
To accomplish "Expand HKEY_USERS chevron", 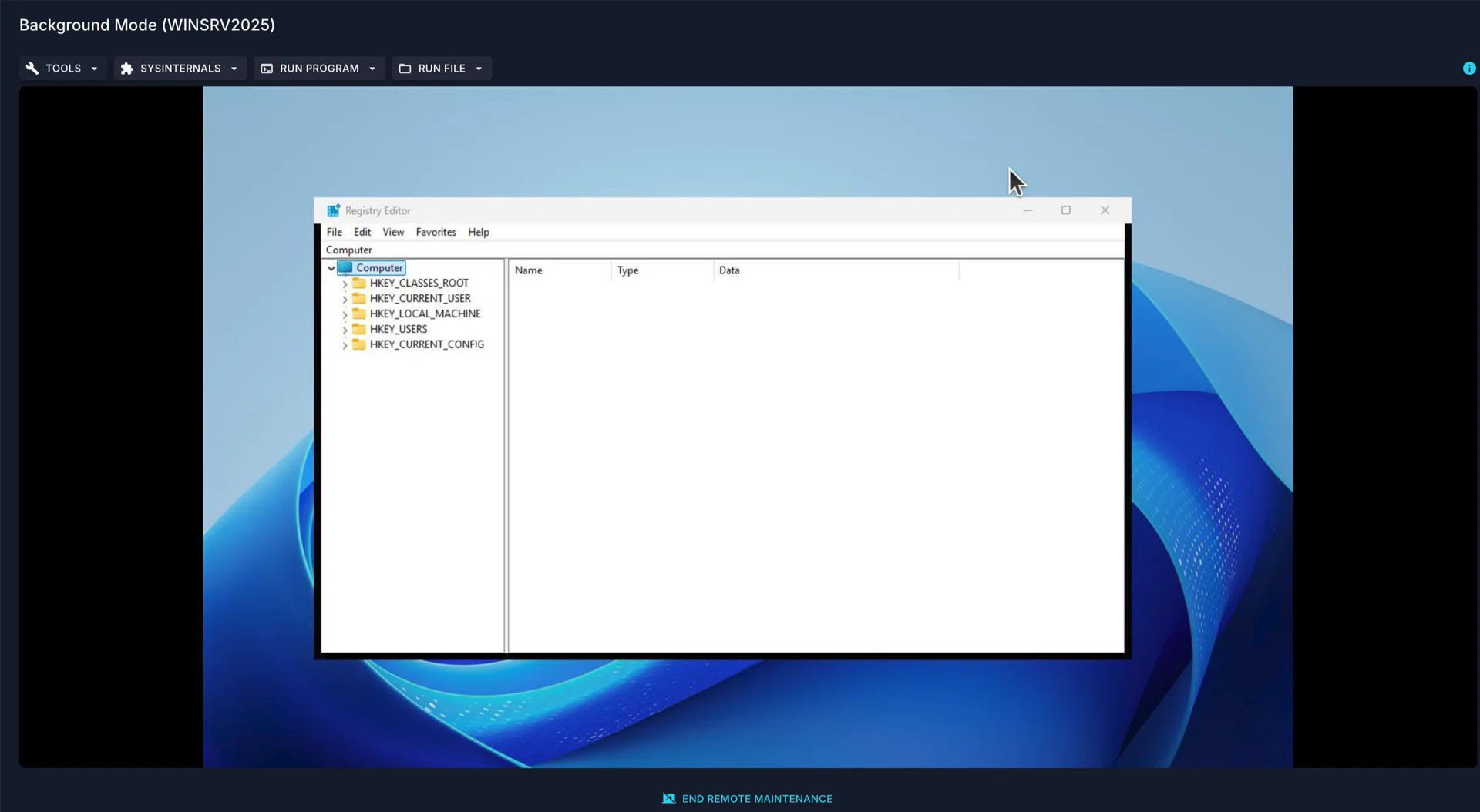I will coord(345,330).
